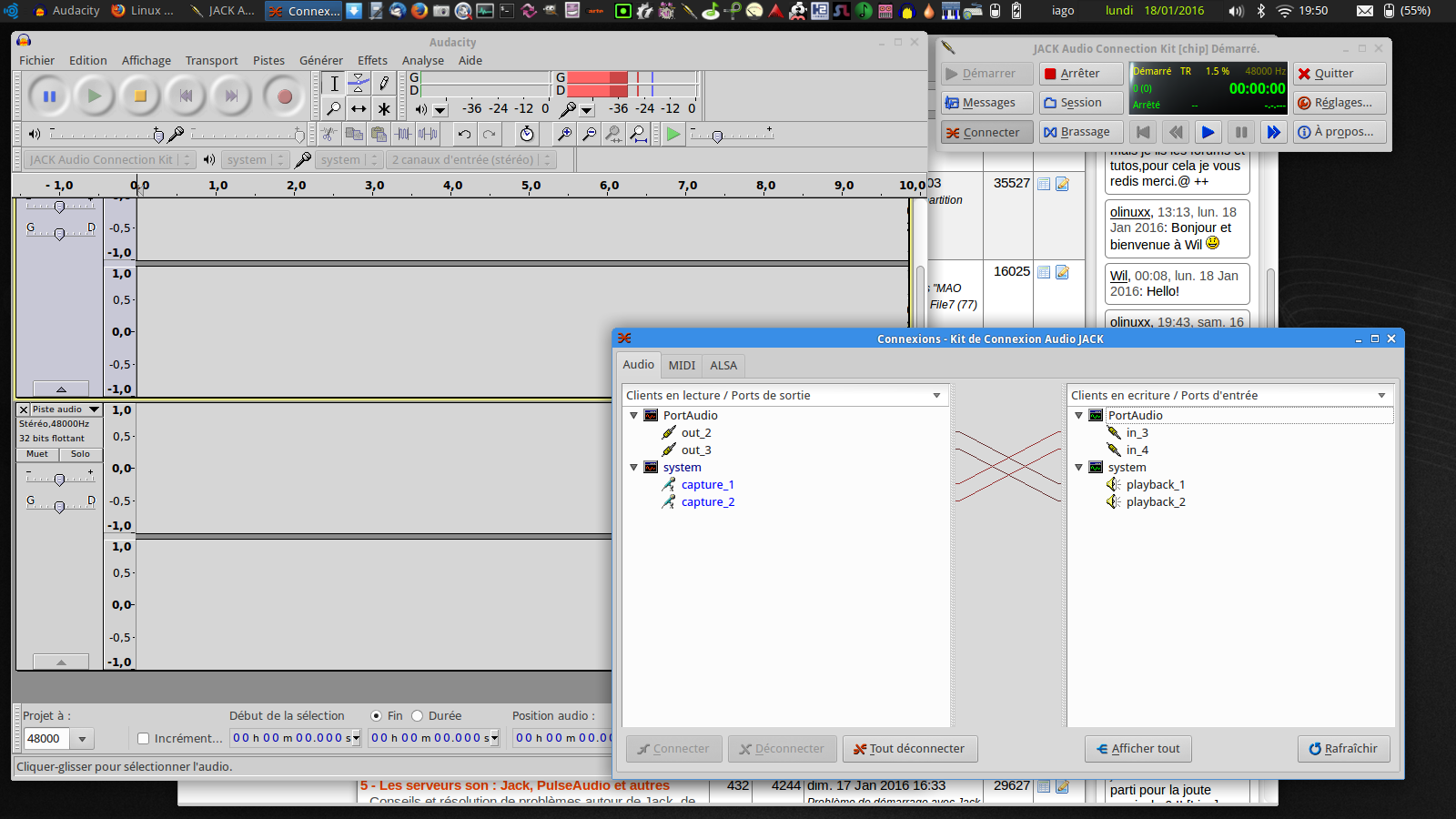Switch to the MIDI tab in Connexions
This screenshot has width=1456, height=819.
click(x=682, y=365)
